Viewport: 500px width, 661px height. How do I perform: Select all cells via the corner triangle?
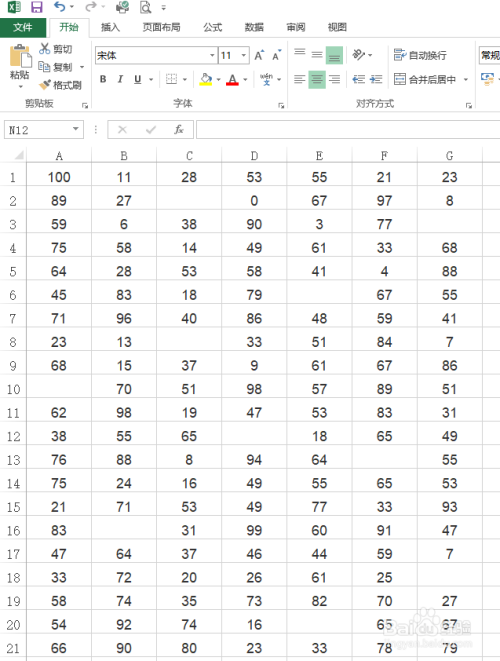coord(18,156)
